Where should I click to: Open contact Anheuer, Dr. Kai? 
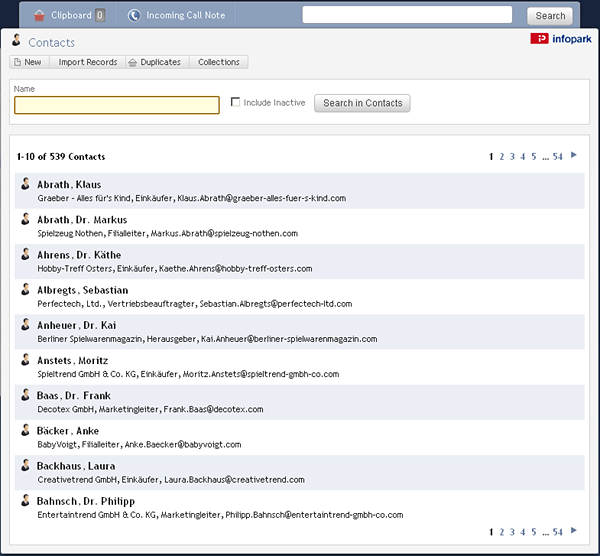[x=77, y=325]
